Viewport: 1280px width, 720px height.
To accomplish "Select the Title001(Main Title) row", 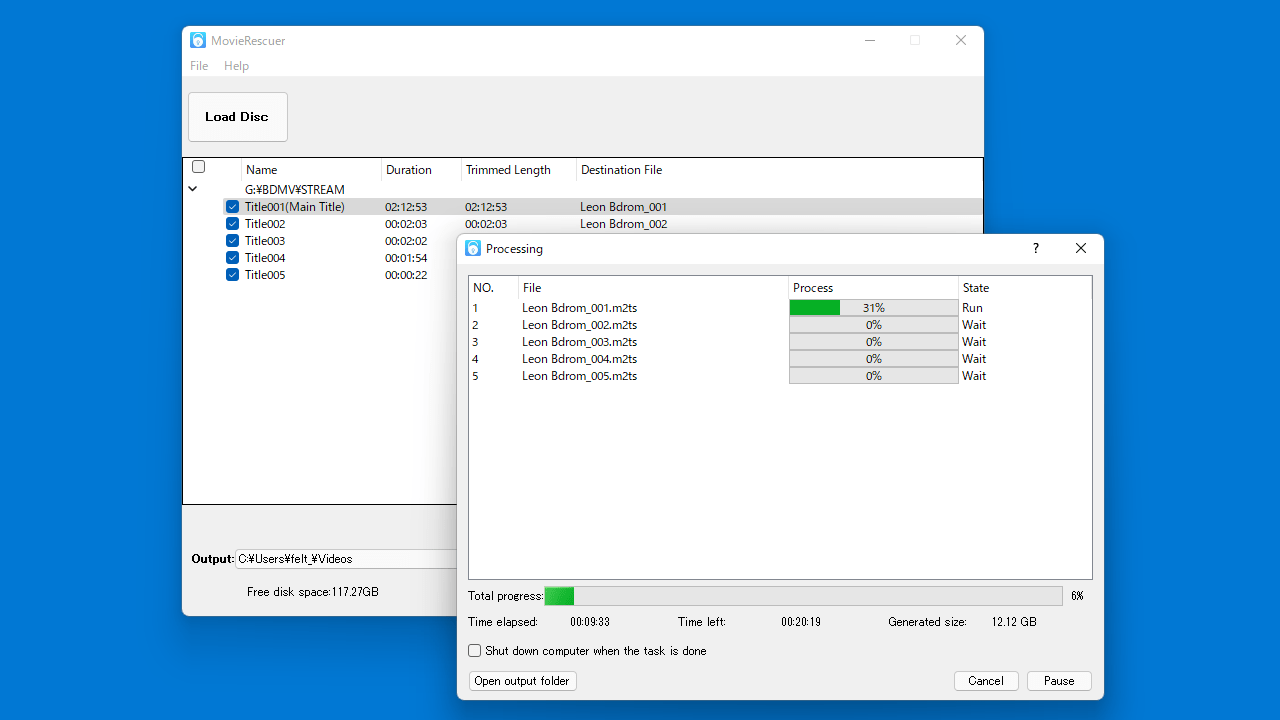I will [x=603, y=207].
